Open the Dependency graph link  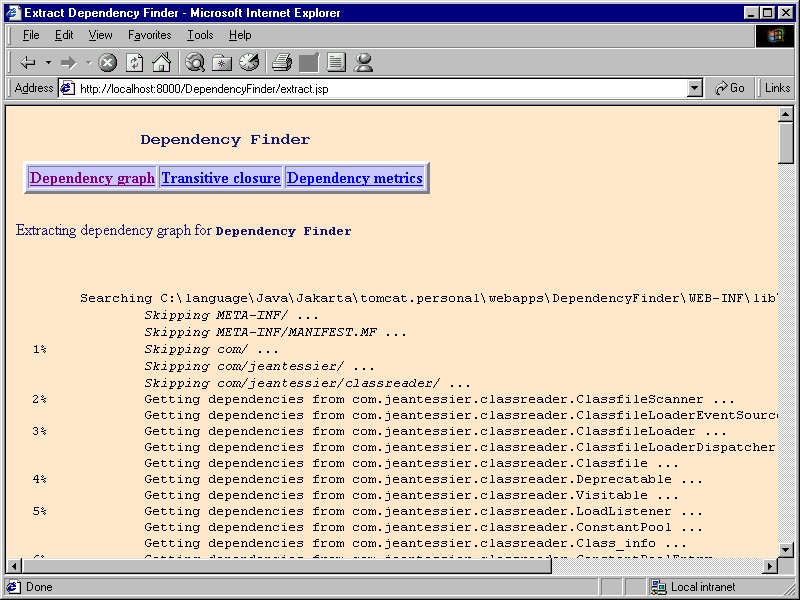point(92,178)
